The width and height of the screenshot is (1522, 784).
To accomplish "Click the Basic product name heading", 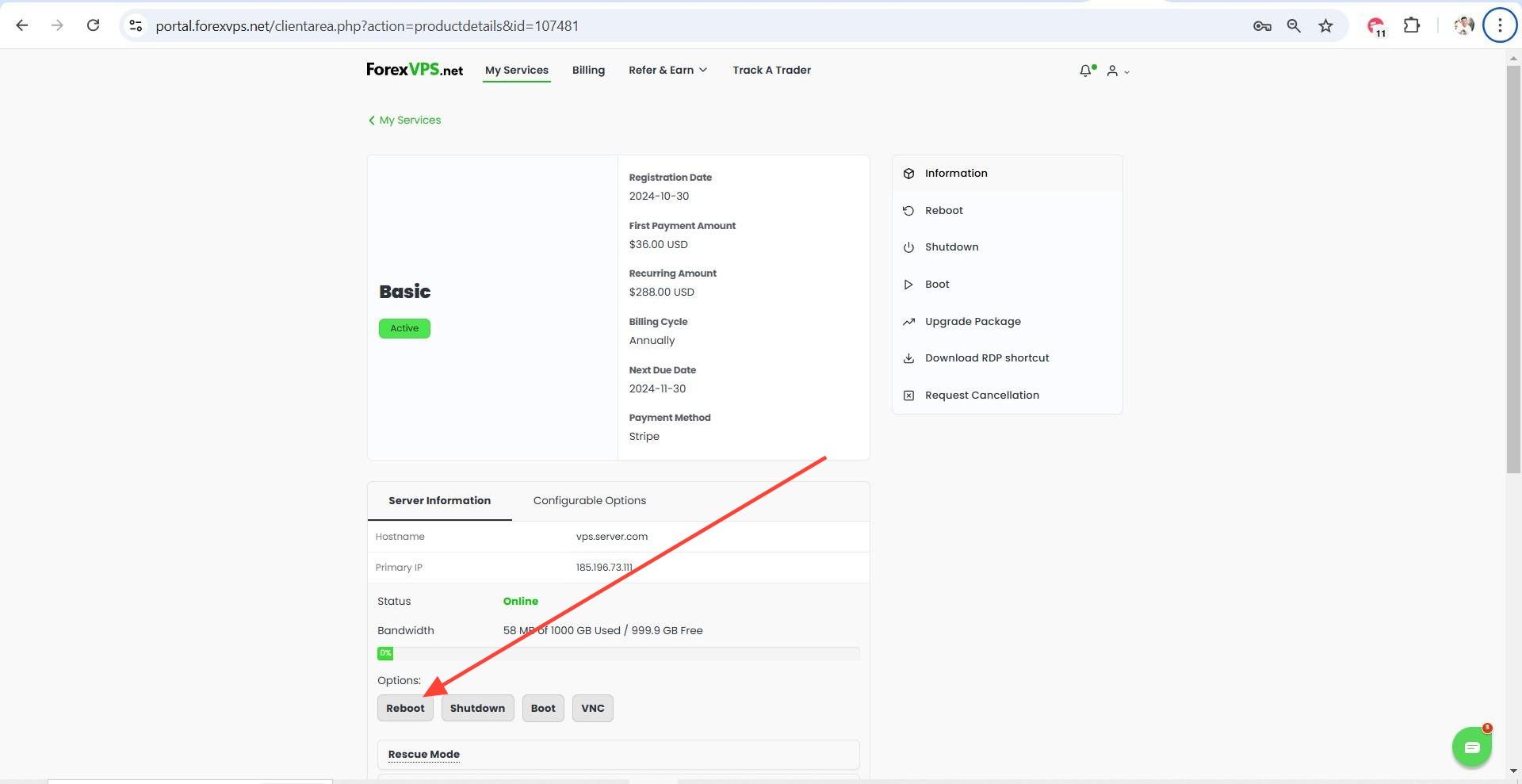I will 404,292.
